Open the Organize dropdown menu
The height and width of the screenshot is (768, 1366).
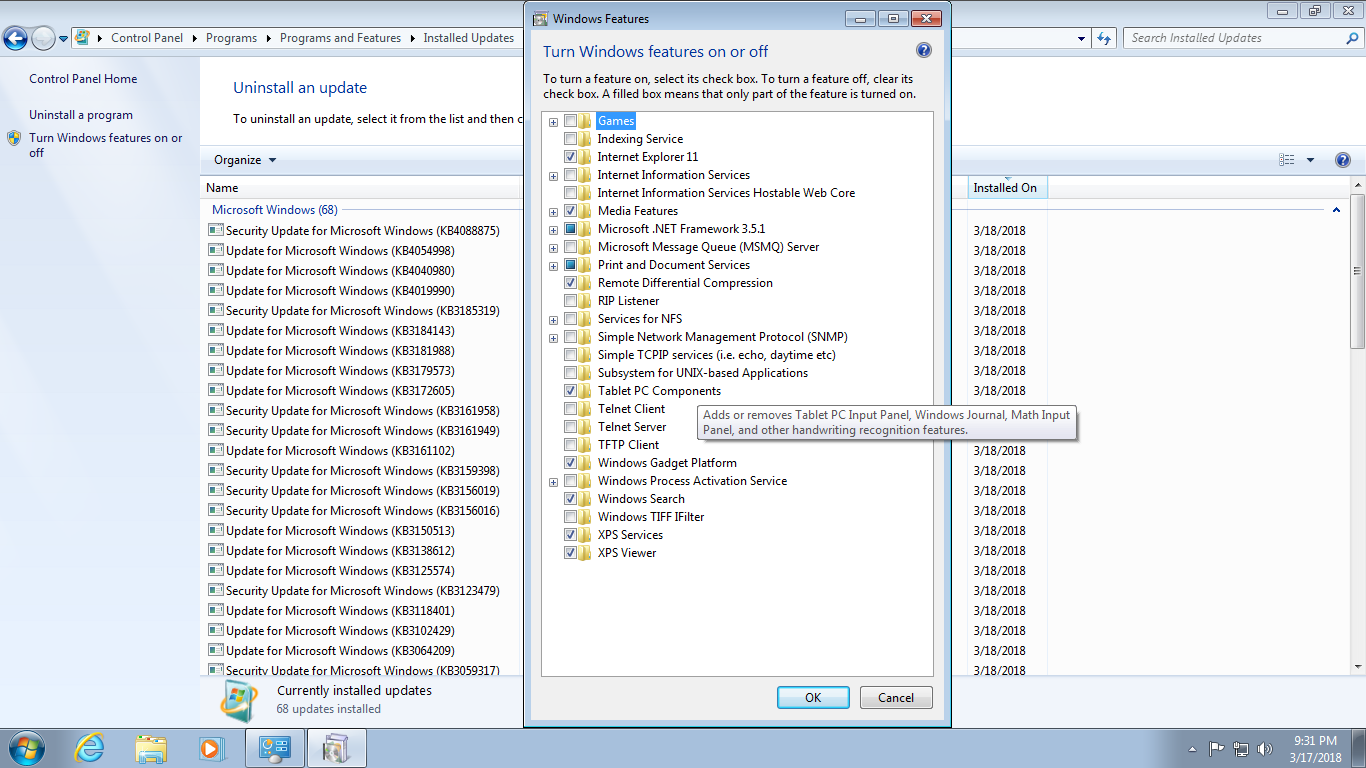pyautogui.click(x=245, y=160)
